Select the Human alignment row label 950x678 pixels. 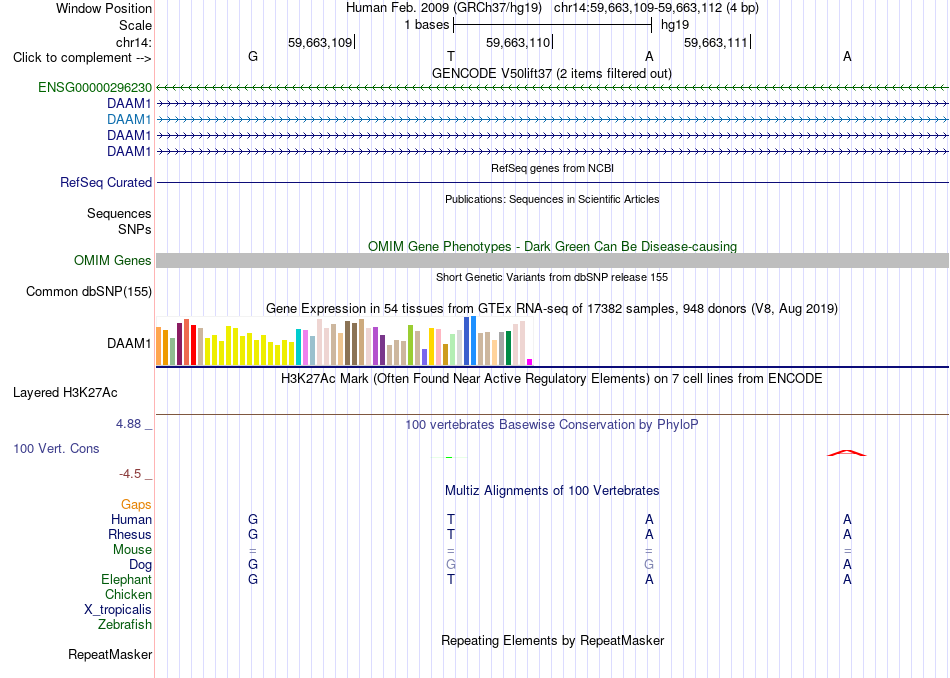[x=131, y=519]
